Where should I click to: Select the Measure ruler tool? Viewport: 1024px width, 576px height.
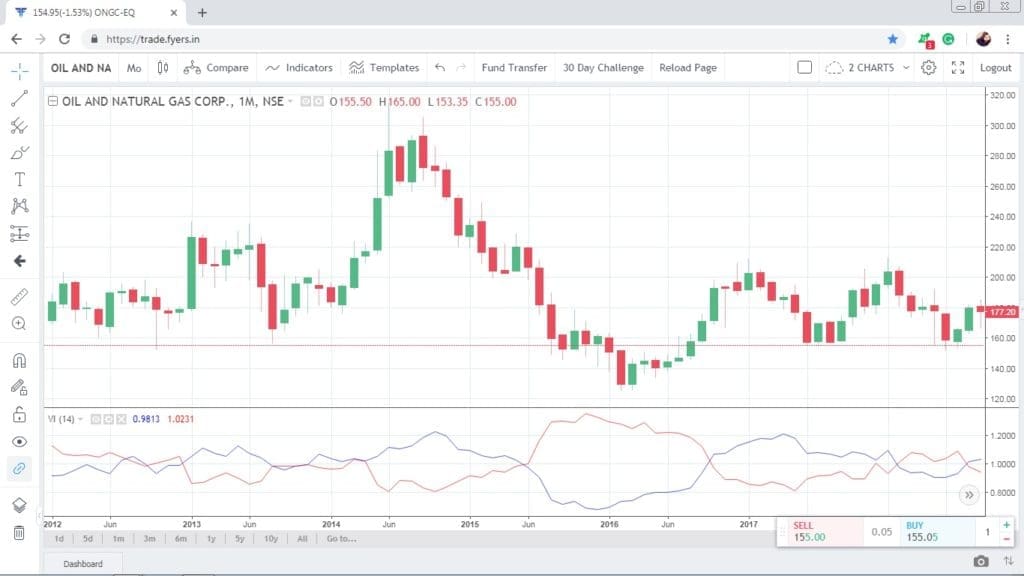click(18, 297)
